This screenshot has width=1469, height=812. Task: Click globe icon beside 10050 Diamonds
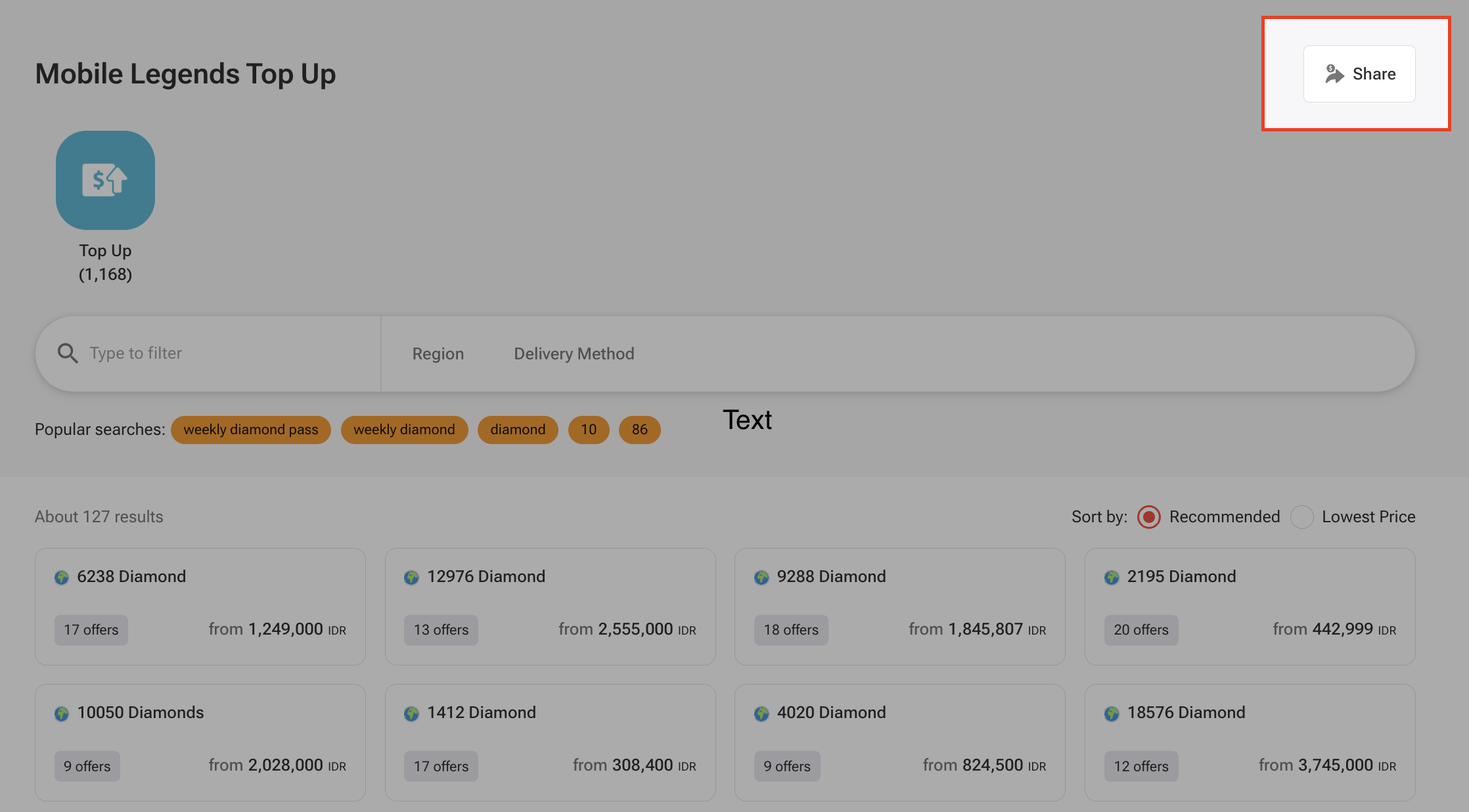tap(62, 713)
